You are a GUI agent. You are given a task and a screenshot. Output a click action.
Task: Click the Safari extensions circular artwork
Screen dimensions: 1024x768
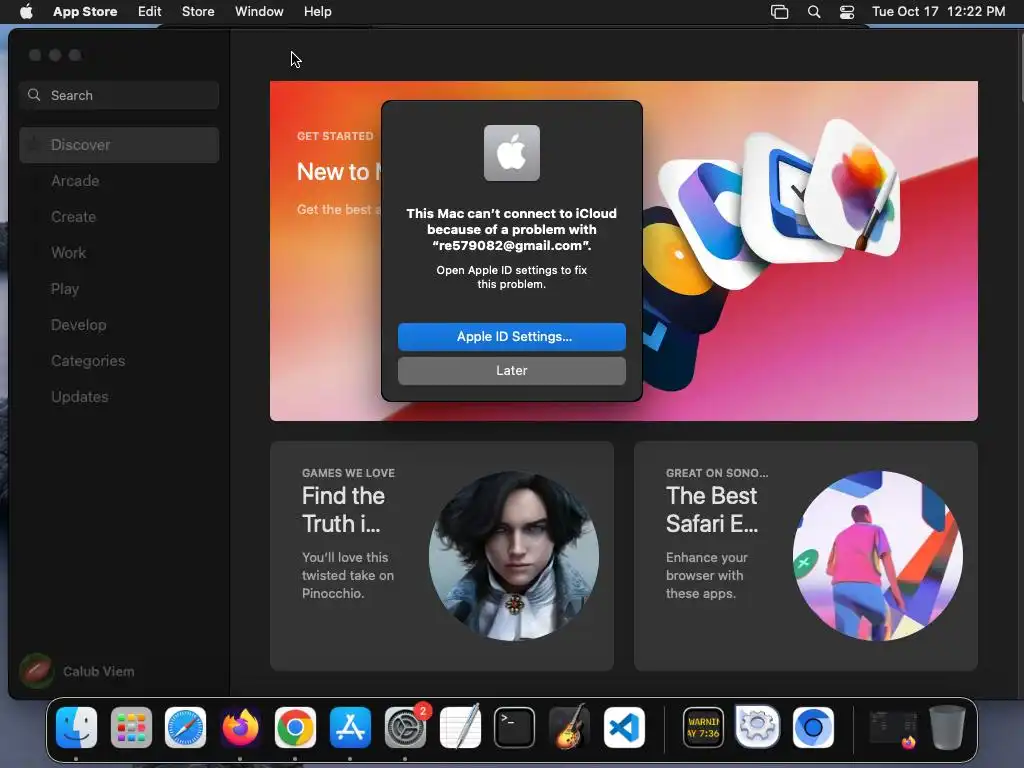coord(878,556)
